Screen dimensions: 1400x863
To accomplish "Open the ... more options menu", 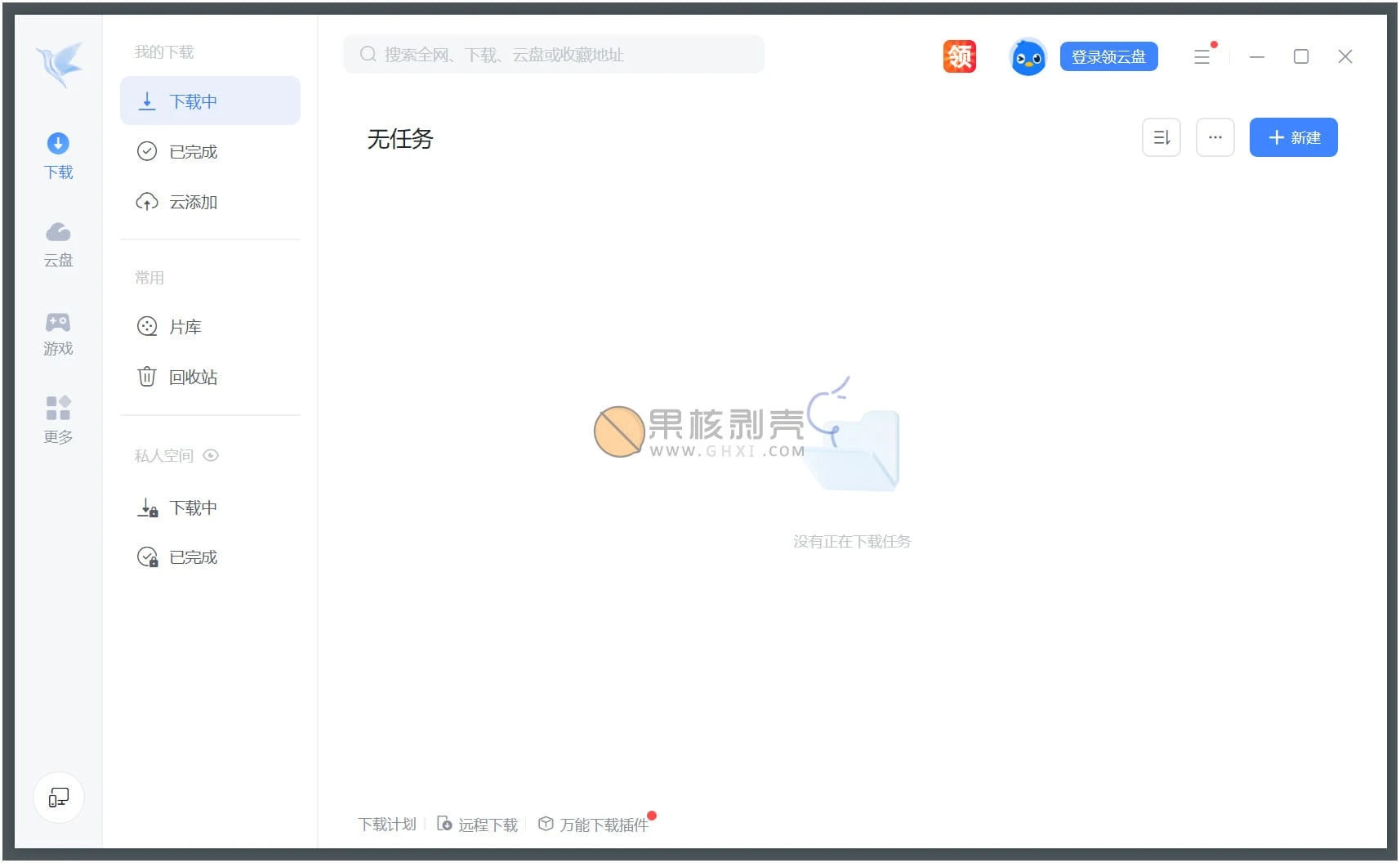I will 1215,137.
